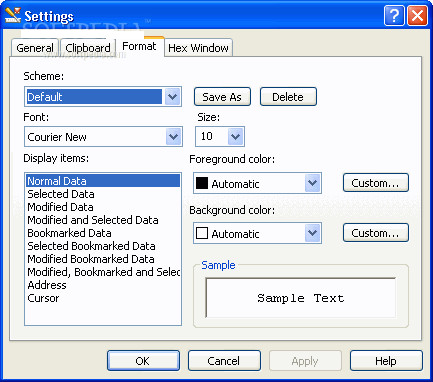Select Address in Display items

coord(103,285)
